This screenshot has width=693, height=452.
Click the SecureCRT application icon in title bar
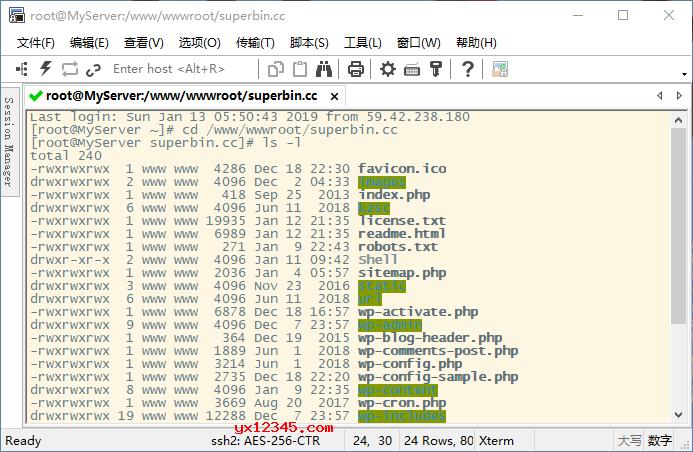point(16,15)
